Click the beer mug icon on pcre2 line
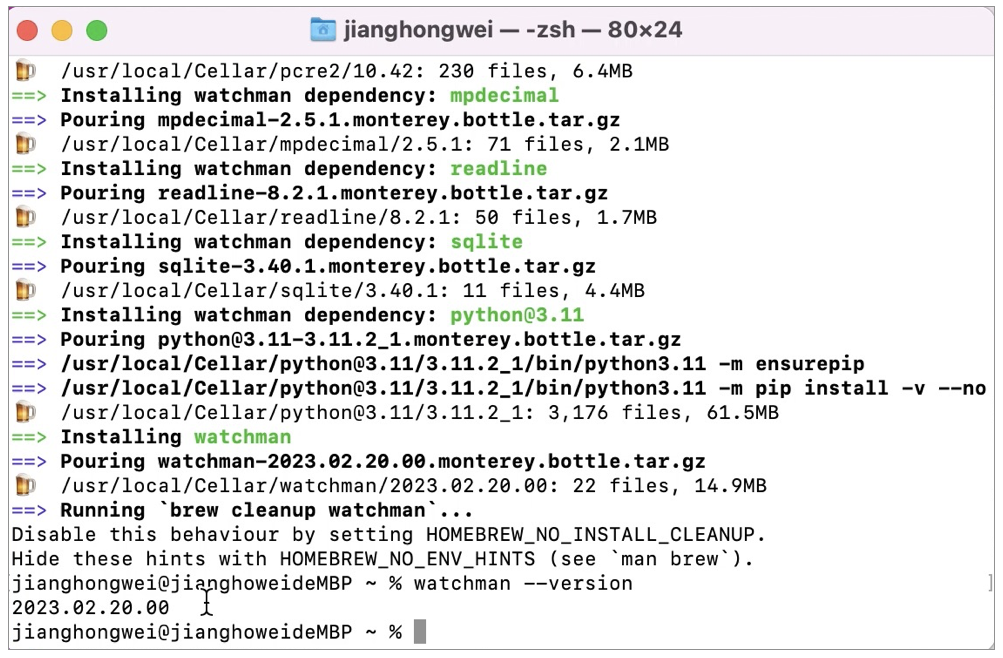Screen dimensions: 1003x658 tap(25, 70)
